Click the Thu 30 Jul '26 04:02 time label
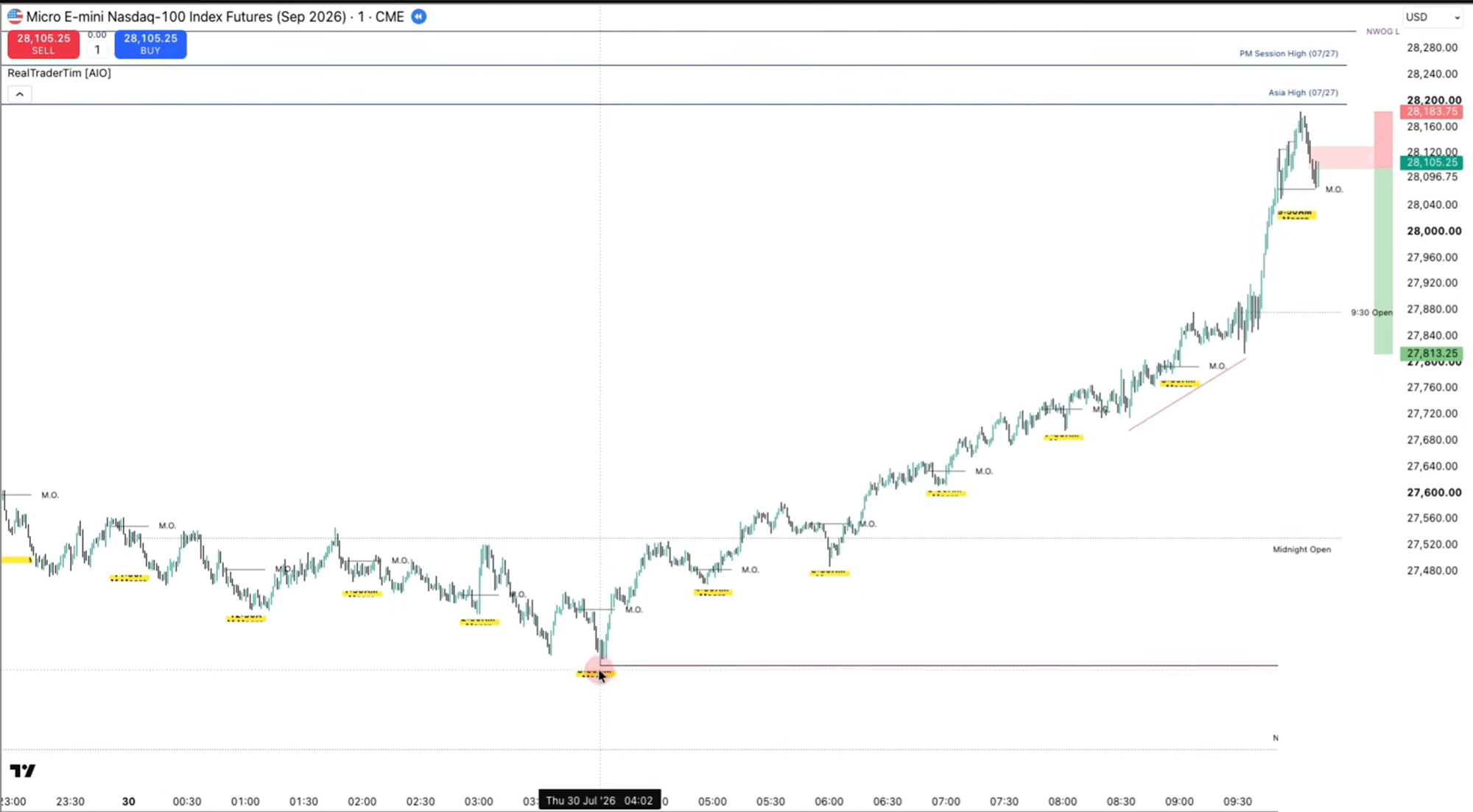 (600, 800)
